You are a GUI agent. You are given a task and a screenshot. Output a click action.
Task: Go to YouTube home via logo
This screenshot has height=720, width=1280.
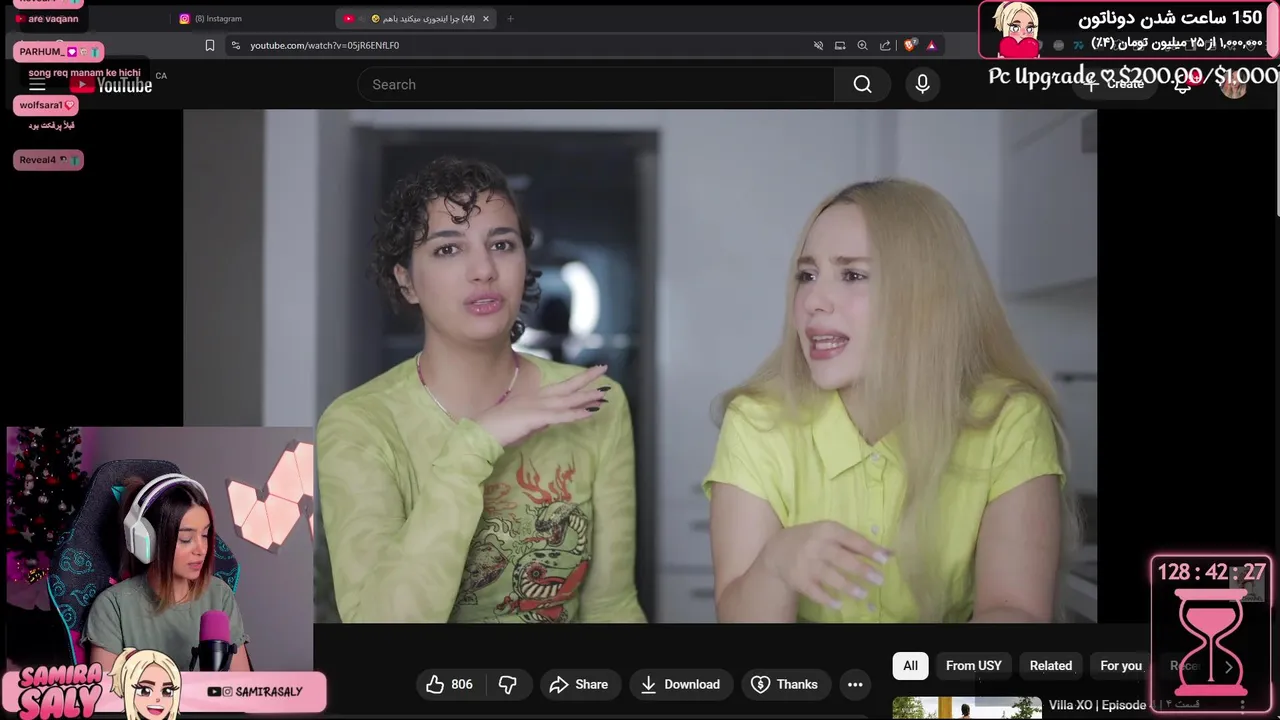pyautogui.click(x=111, y=85)
